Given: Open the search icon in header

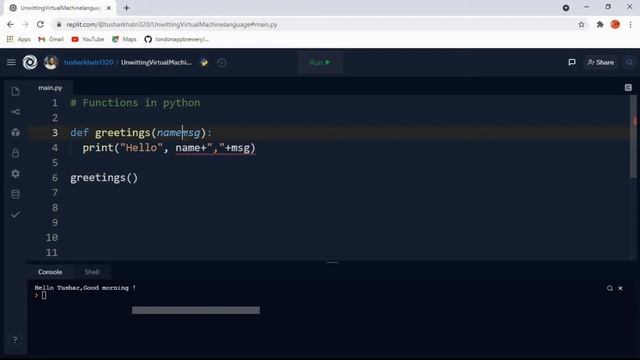Looking at the screenshot, I should (x=629, y=62).
